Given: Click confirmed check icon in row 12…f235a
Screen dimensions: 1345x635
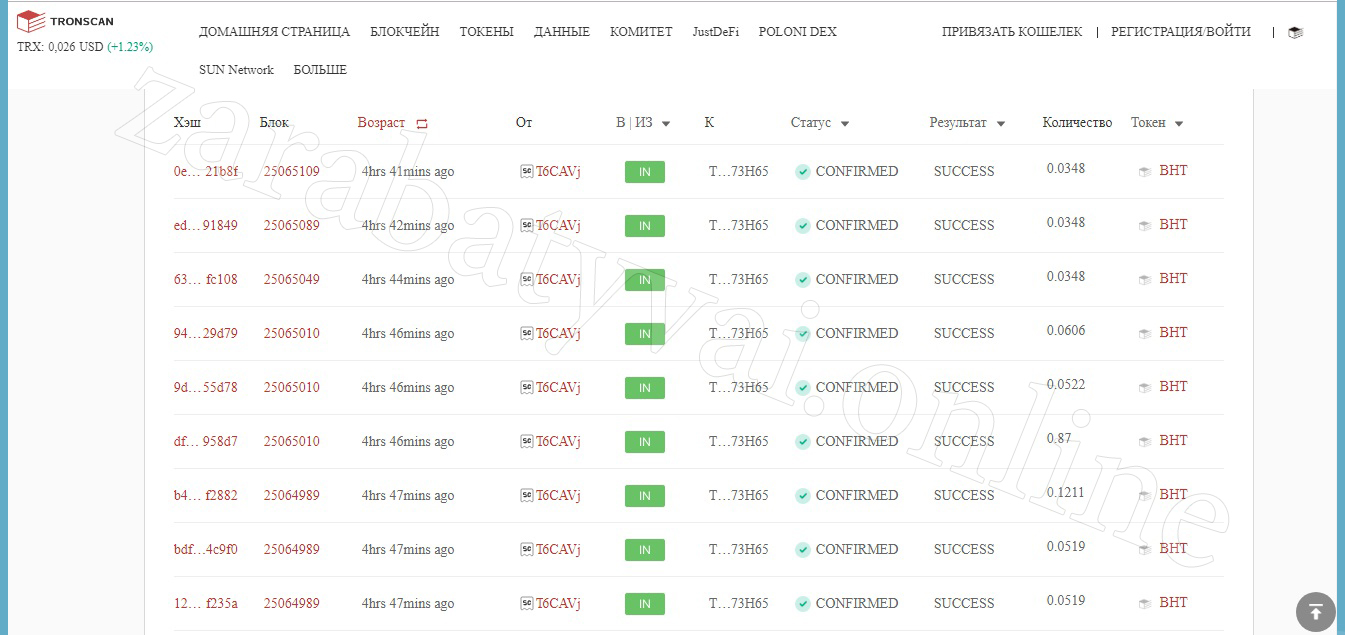Looking at the screenshot, I should (x=802, y=603).
